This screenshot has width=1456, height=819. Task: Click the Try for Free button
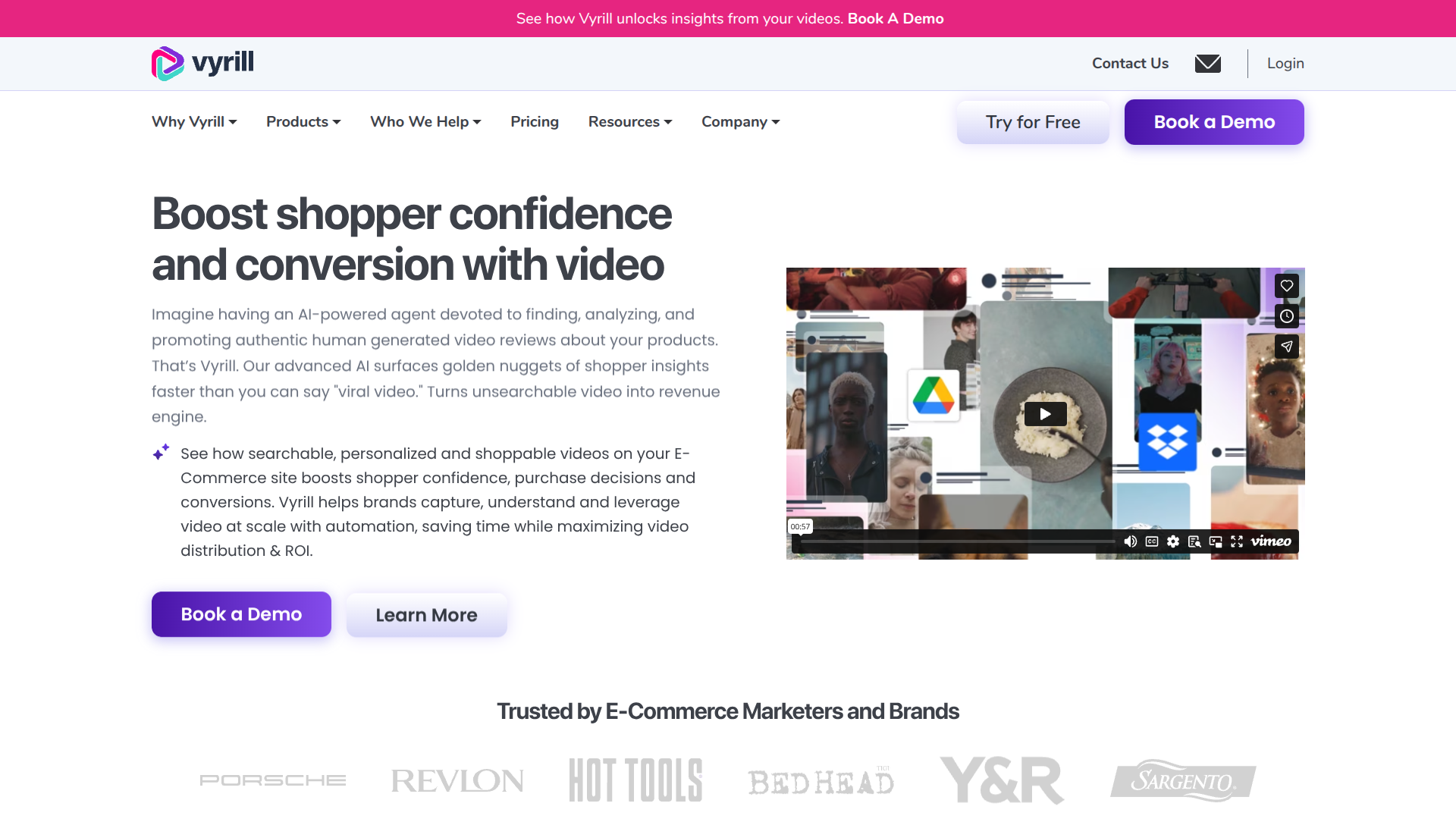(x=1033, y=121)
